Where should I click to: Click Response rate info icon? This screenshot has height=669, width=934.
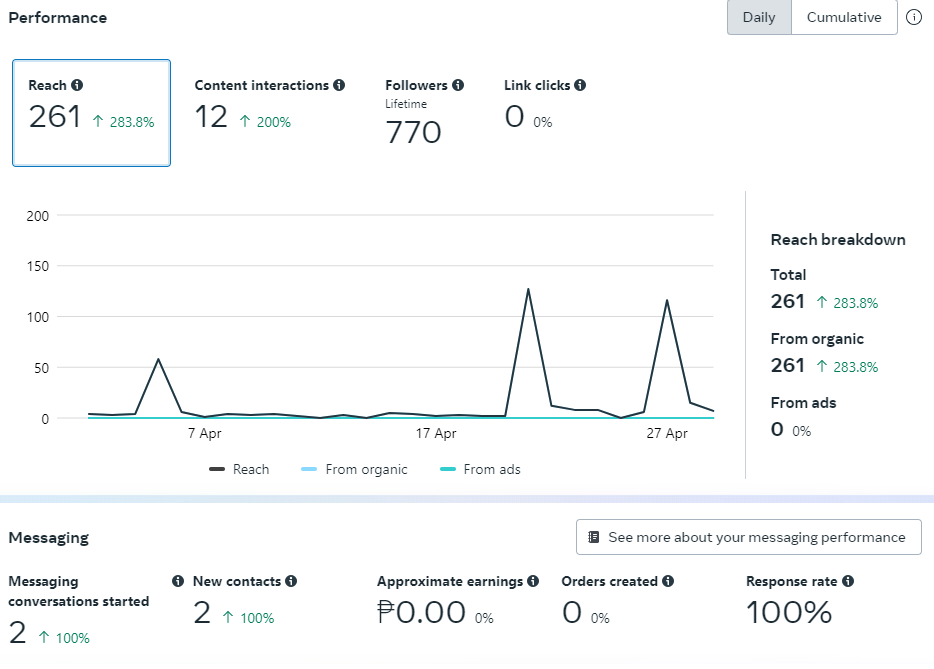(x=847, y=581)
